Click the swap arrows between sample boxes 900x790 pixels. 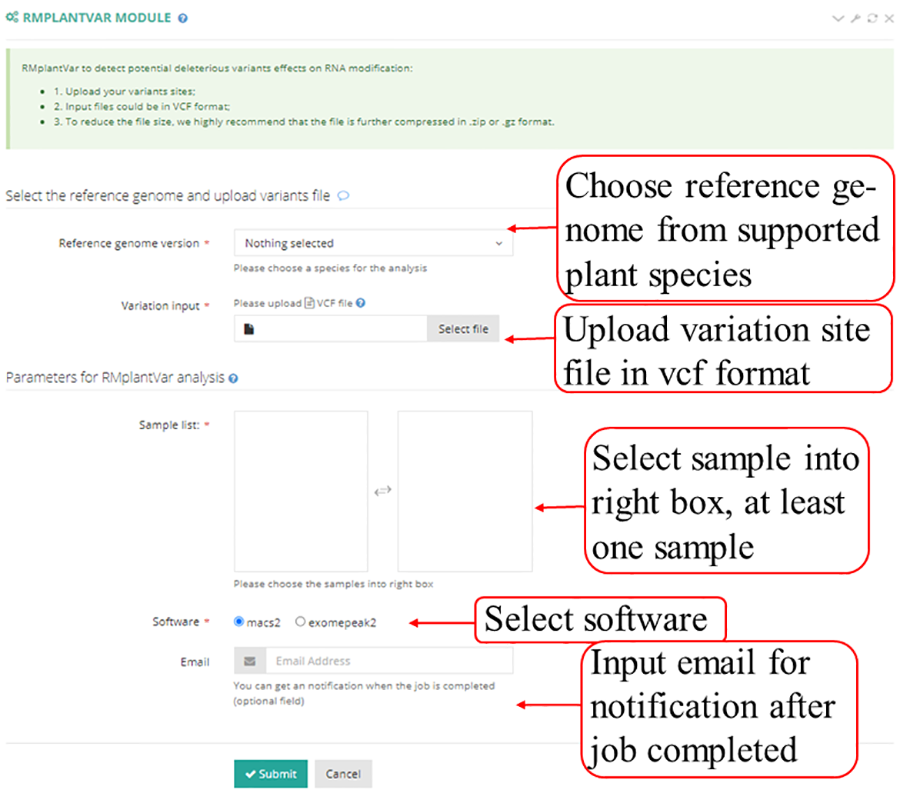pyautogui.click(x=382, y=491)
